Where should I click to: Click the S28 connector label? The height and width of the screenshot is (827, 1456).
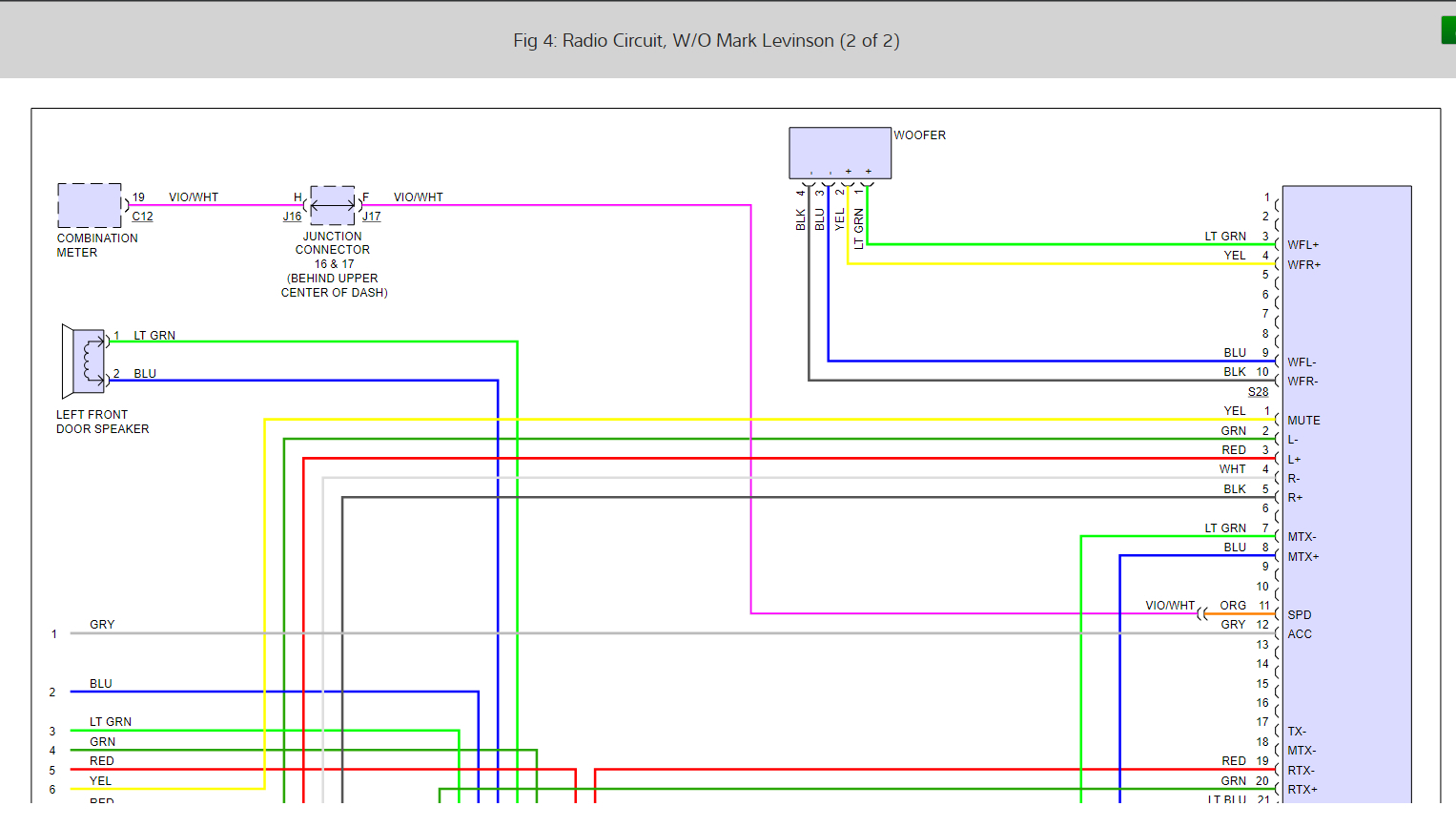[1258, 392]
